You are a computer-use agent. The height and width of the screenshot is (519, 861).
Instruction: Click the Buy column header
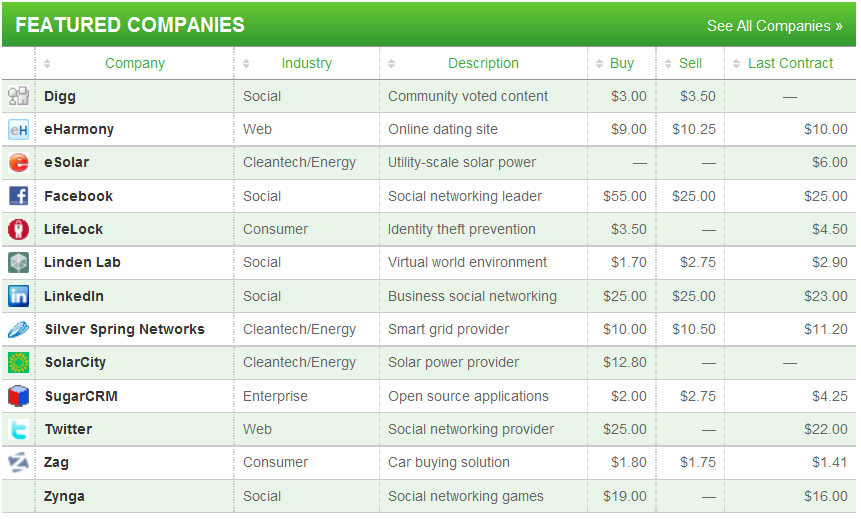coord(621,64)
